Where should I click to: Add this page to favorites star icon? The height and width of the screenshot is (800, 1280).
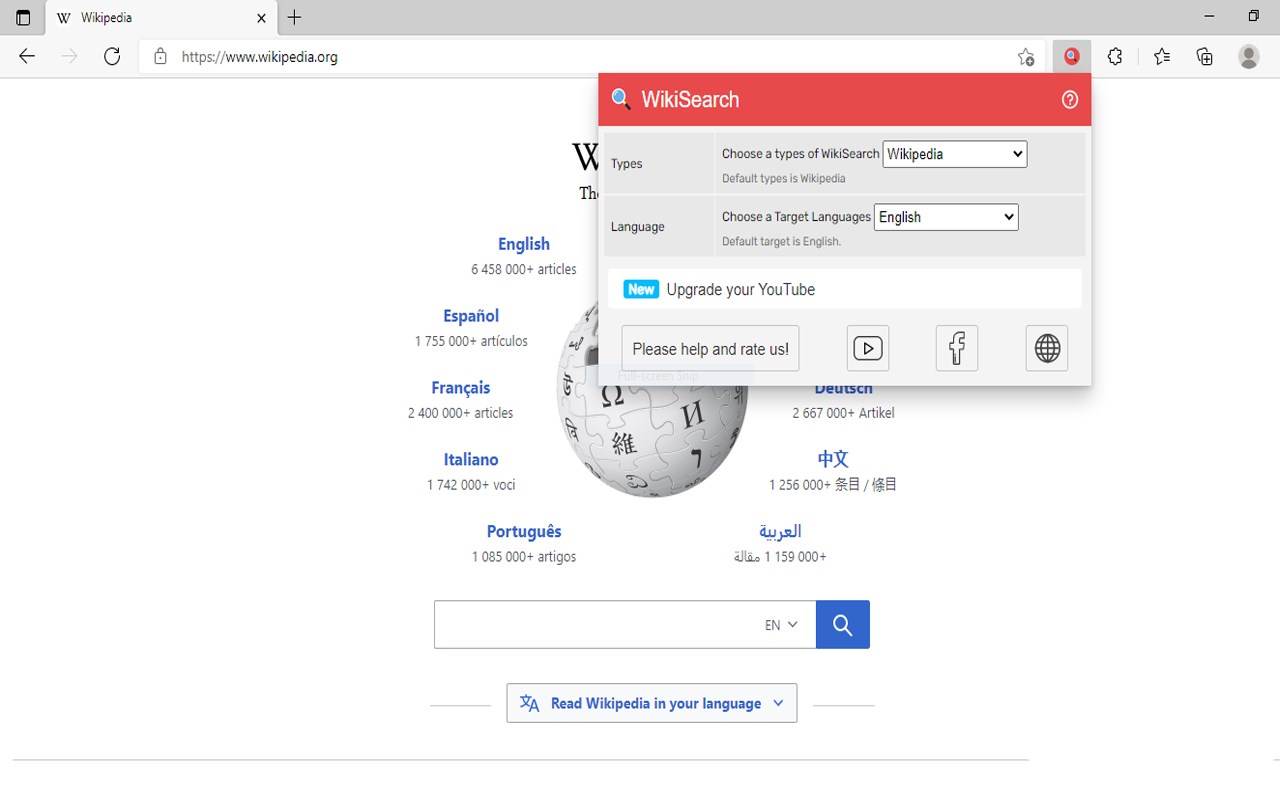click(1026, 57)
